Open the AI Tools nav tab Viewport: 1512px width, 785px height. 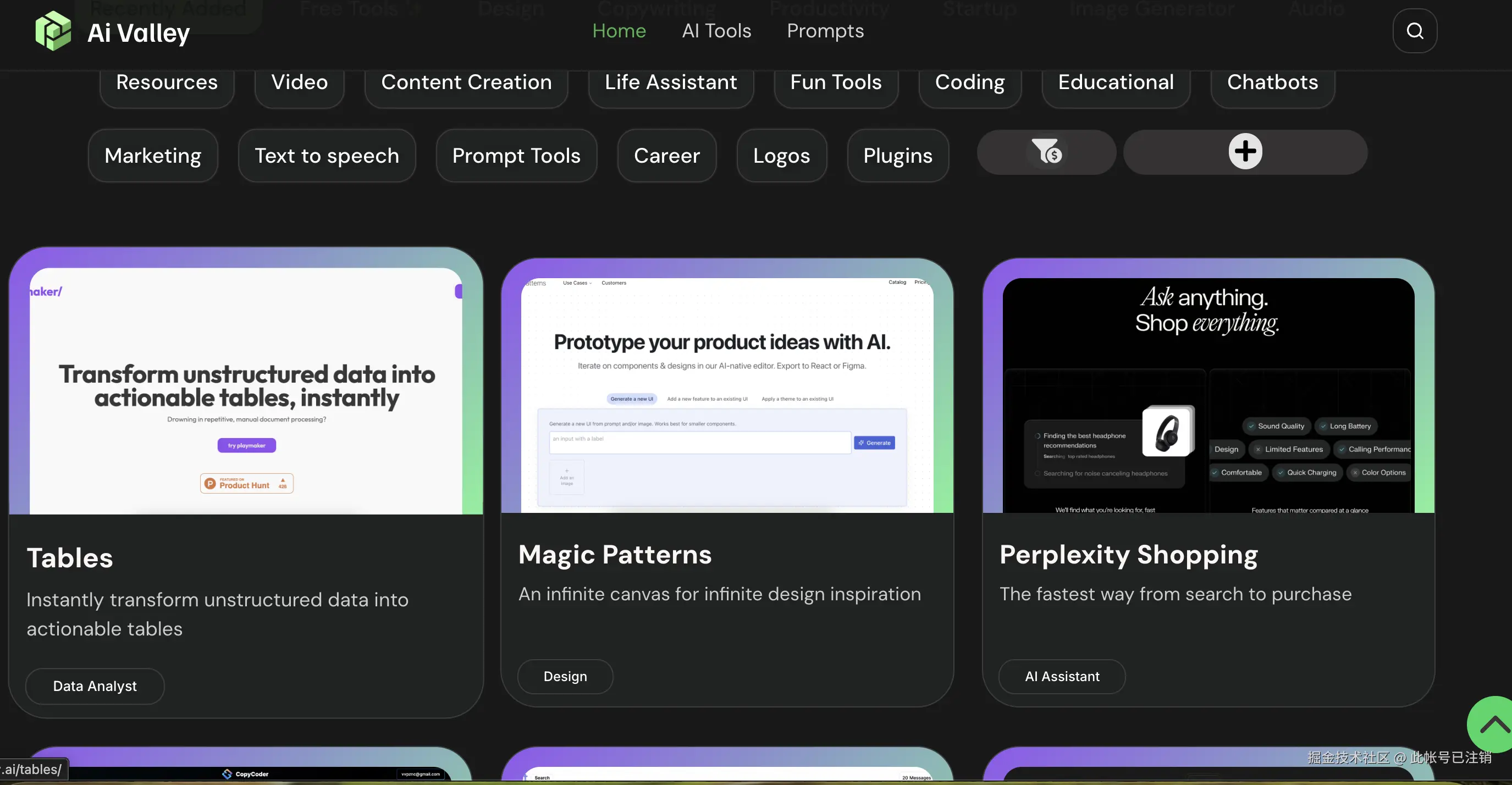[716, 30]
